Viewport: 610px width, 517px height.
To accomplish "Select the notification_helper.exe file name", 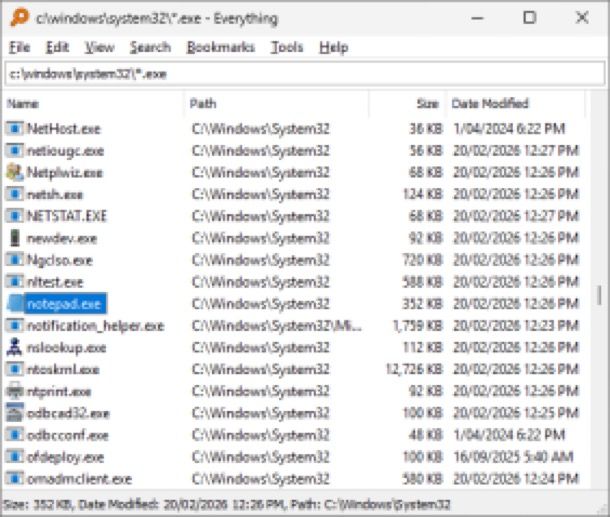I will click(x=96, y=326).
